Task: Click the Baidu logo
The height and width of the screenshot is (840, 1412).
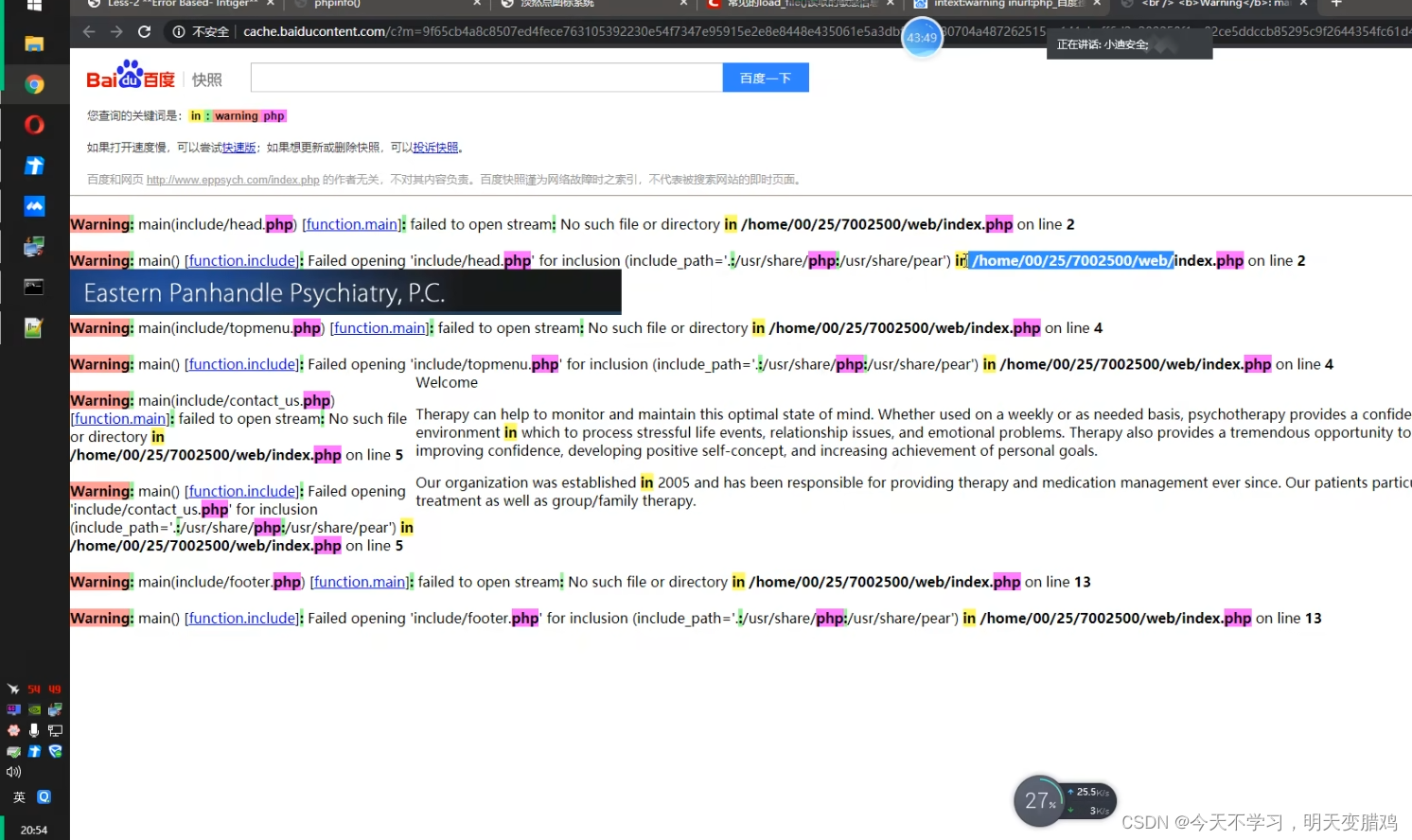Action: [131, 76]
